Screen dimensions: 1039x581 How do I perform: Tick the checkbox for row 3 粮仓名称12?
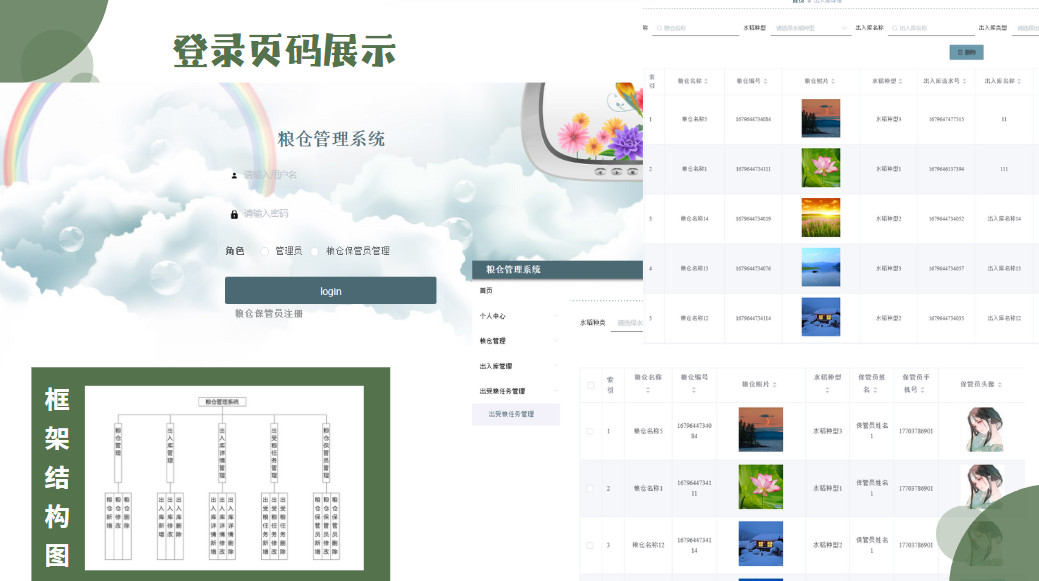pyautogui.click(x=590, y=545)
